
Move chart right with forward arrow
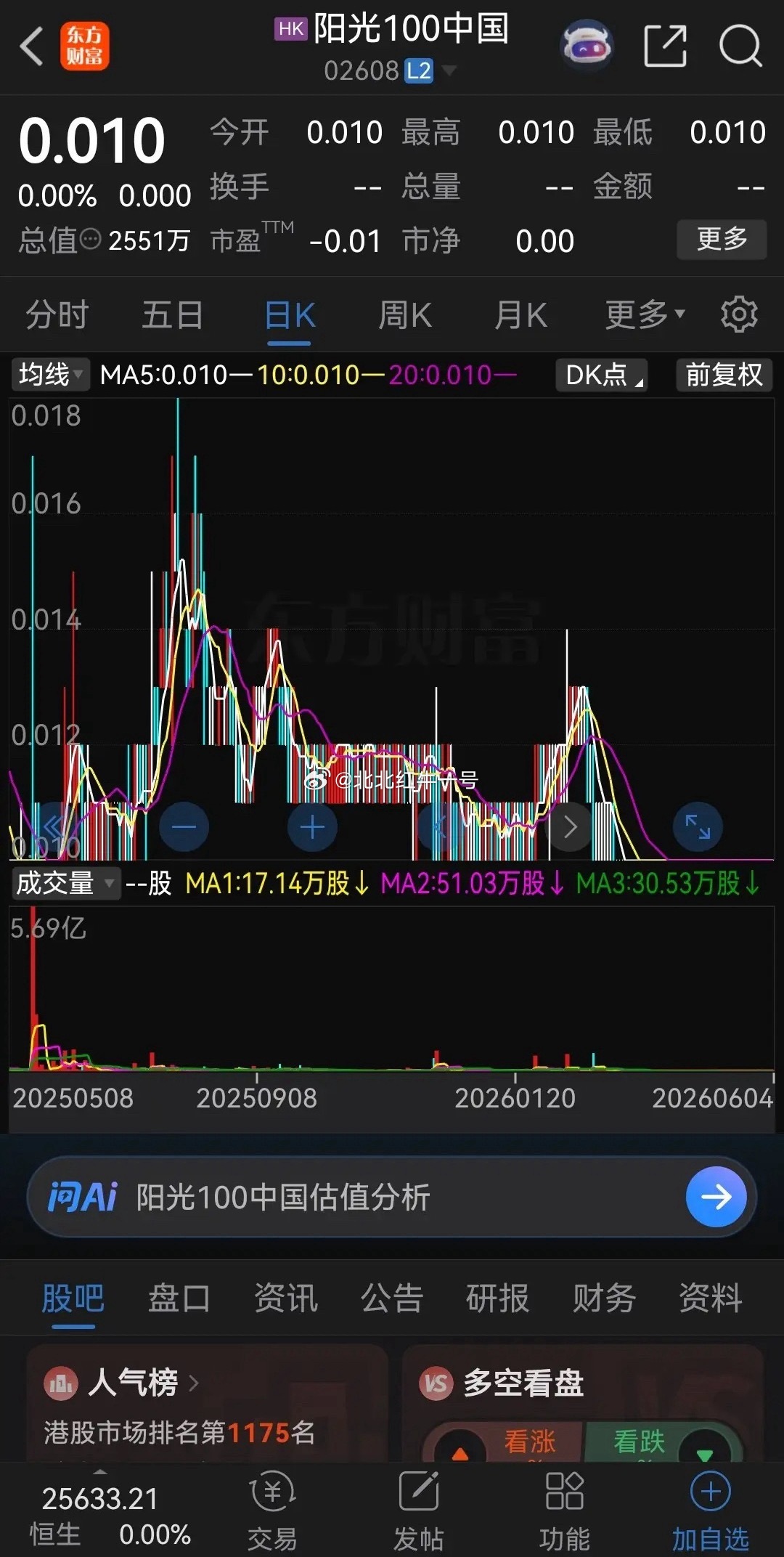(x=570, y=826)
